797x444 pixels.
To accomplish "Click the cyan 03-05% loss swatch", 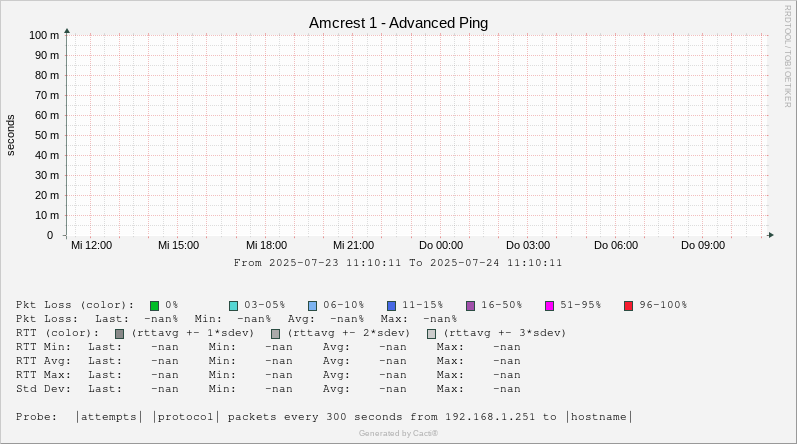I will pos(233,305).
